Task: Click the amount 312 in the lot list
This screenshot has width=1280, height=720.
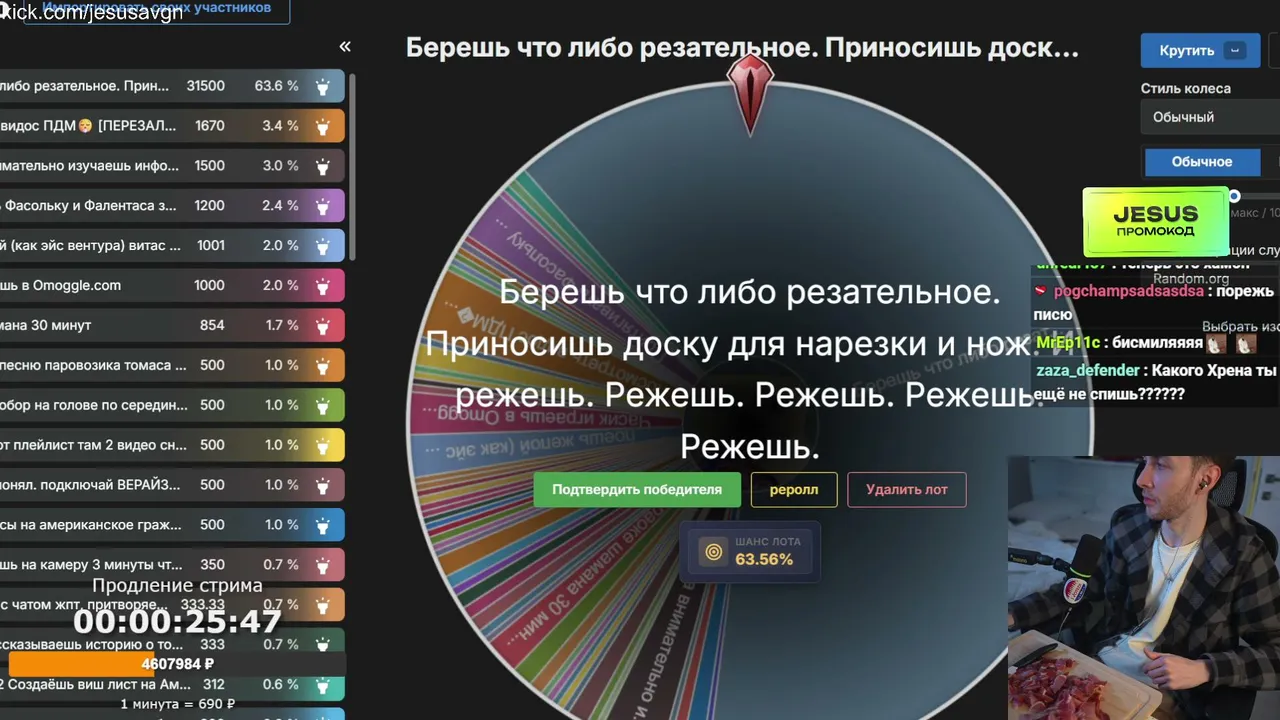Action: pos(213,685)
